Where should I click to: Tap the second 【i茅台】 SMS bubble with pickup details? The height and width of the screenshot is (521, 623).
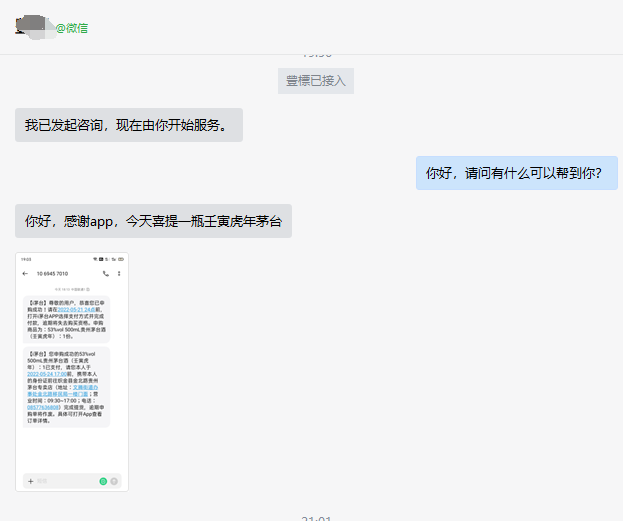(x=66, y=387)
